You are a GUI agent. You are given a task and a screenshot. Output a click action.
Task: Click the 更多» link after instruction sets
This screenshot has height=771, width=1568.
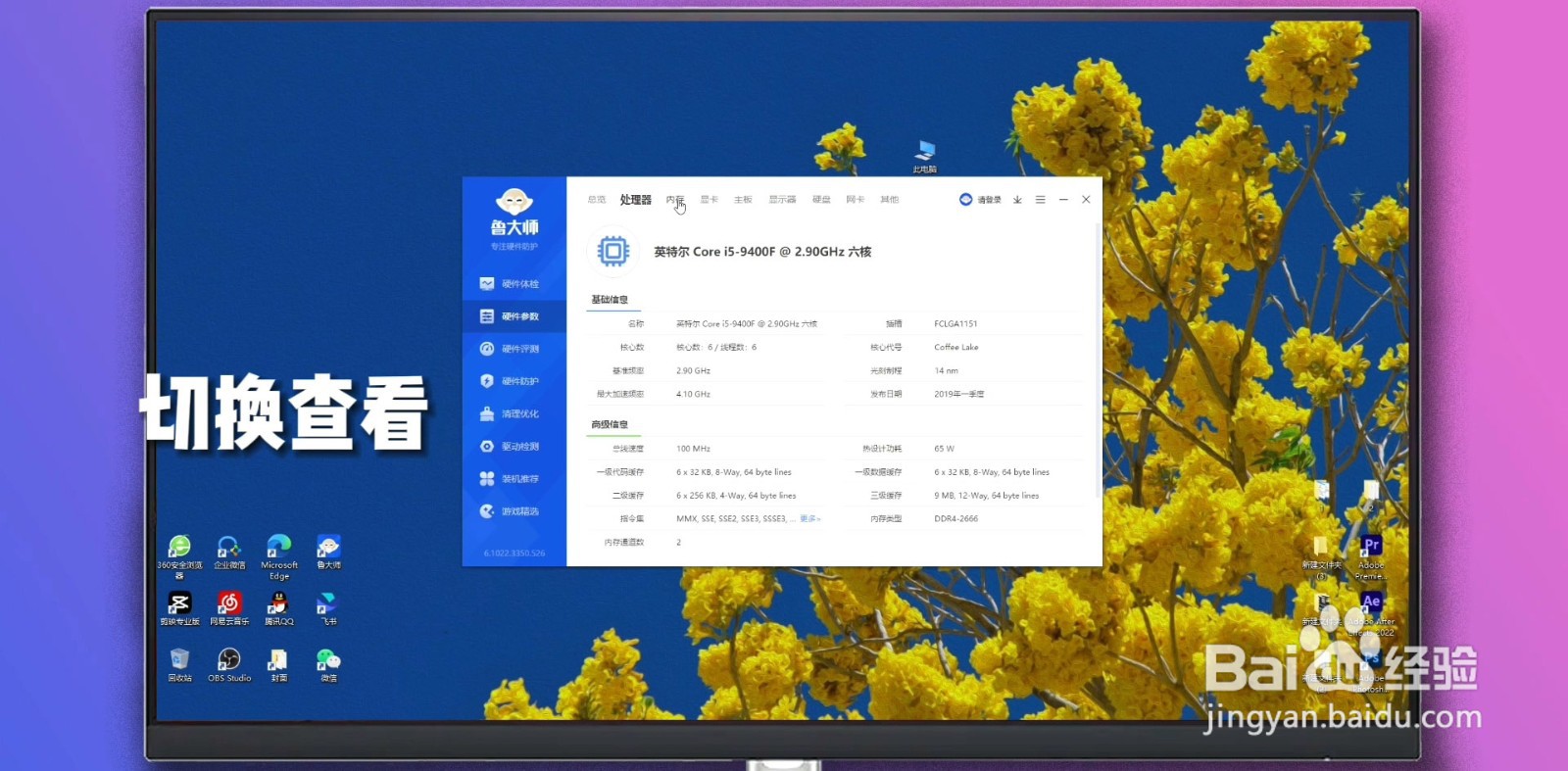pos(810,519)
